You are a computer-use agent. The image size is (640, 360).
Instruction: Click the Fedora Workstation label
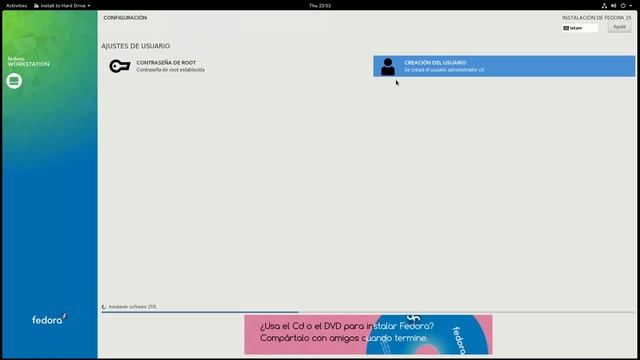pyautogui.click(x=29, y=62)
